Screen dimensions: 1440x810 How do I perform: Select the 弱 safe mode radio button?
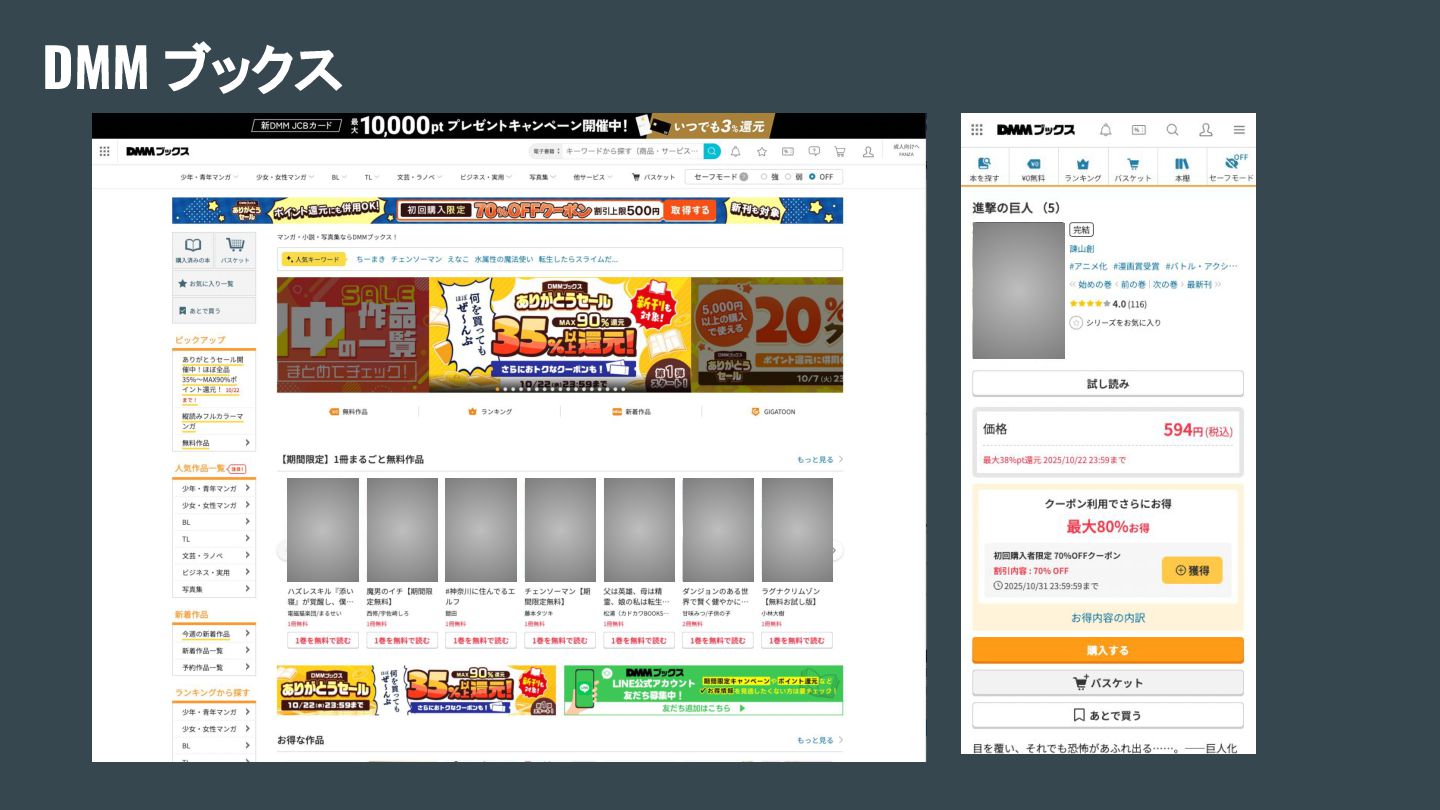point(788,177)
